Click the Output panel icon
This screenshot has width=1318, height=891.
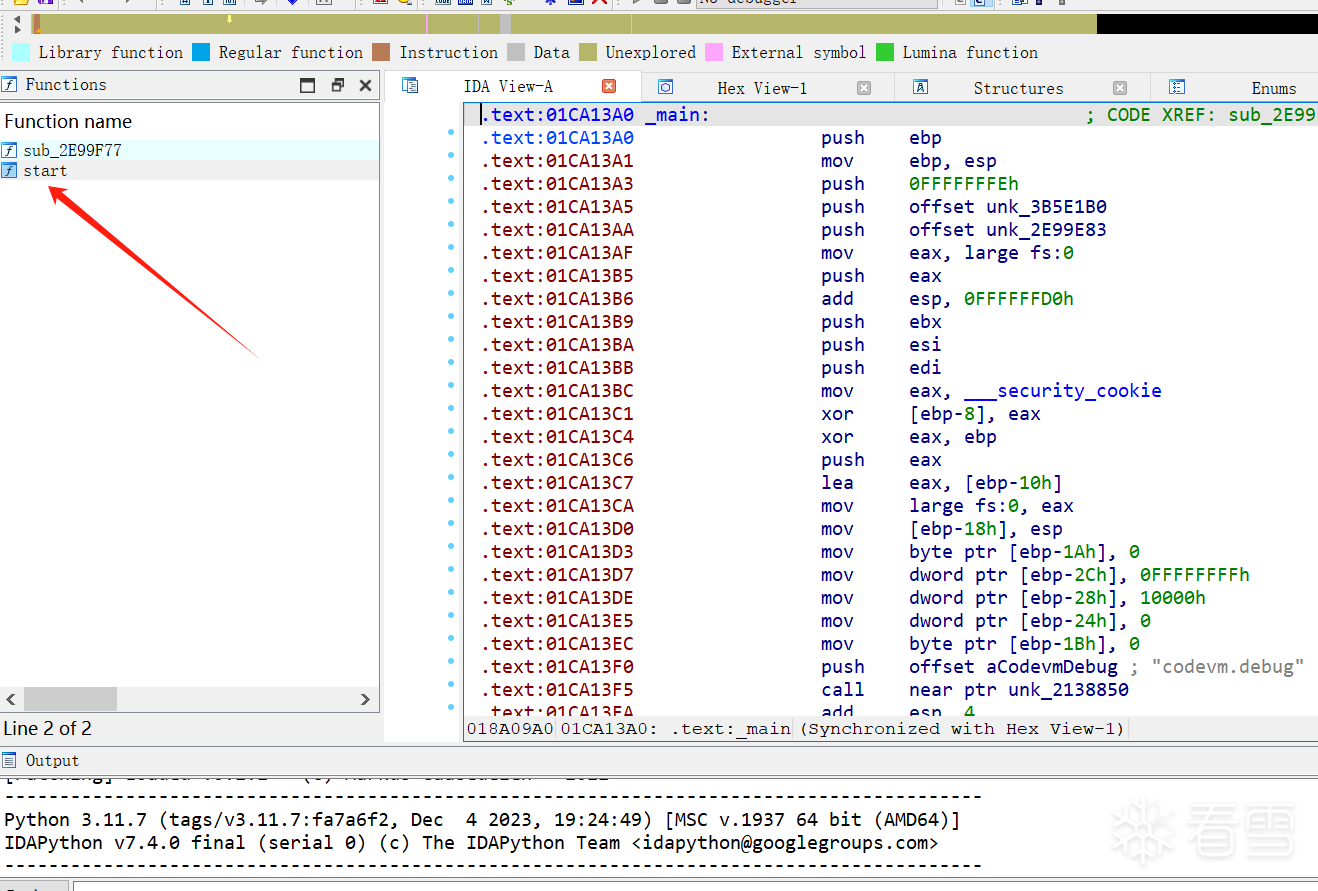pyautogui.click(x=10, y=760)
